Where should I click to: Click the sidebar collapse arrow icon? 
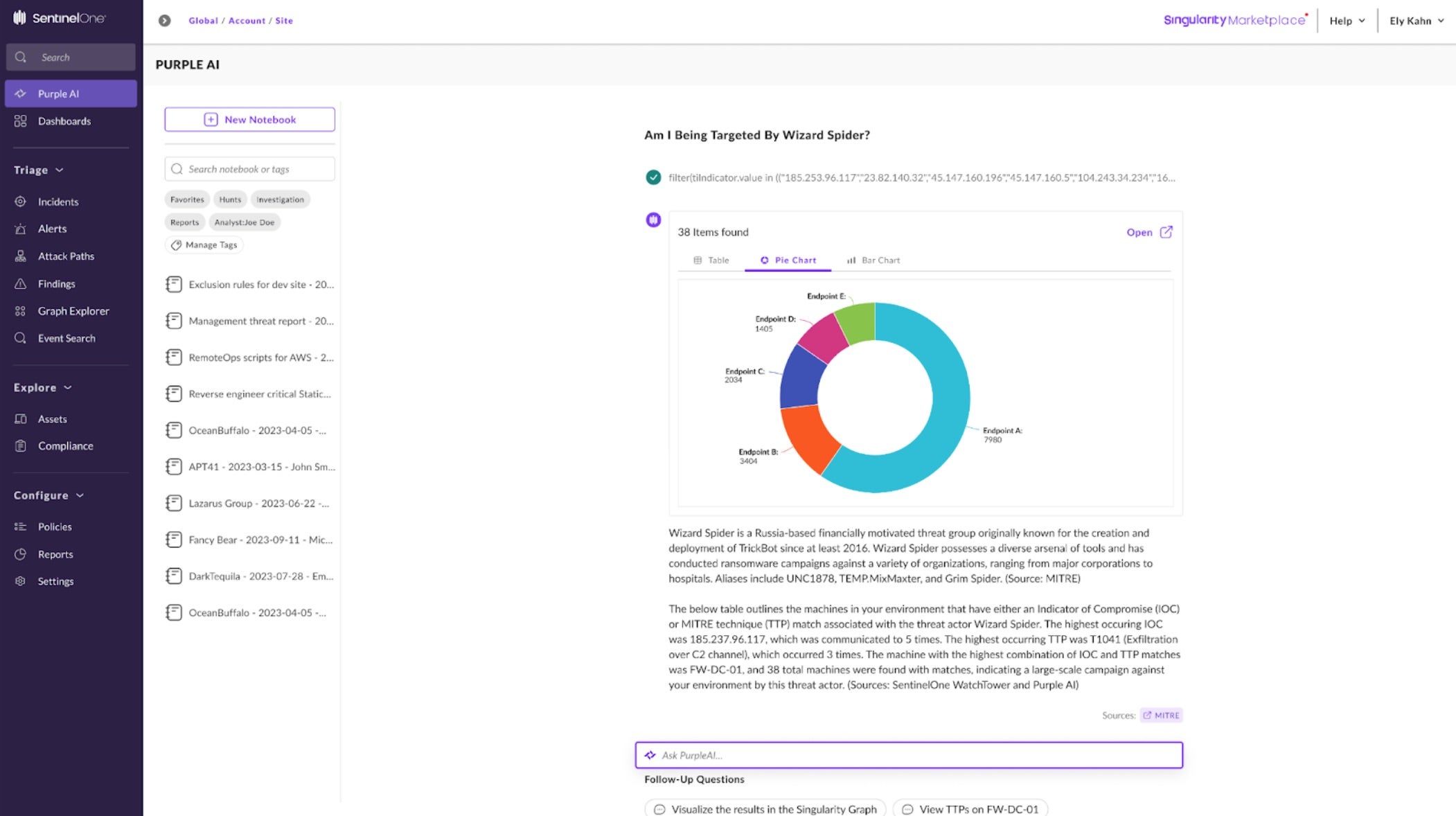(164, 21)
